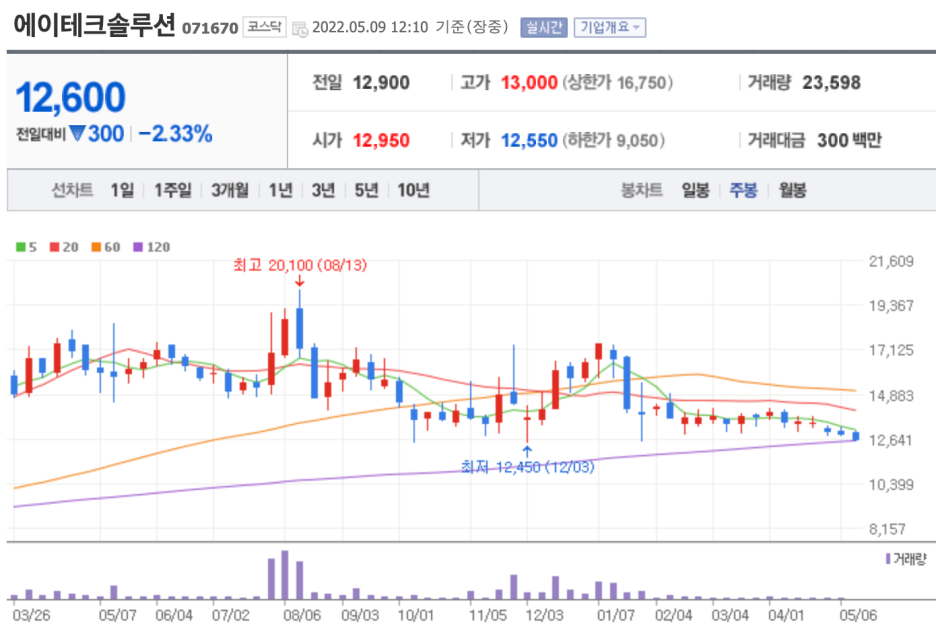Screen dimensions: 936x634
Task: Click the 최저 12,450 (12/03) marker
Action: [x=528, y=467]
